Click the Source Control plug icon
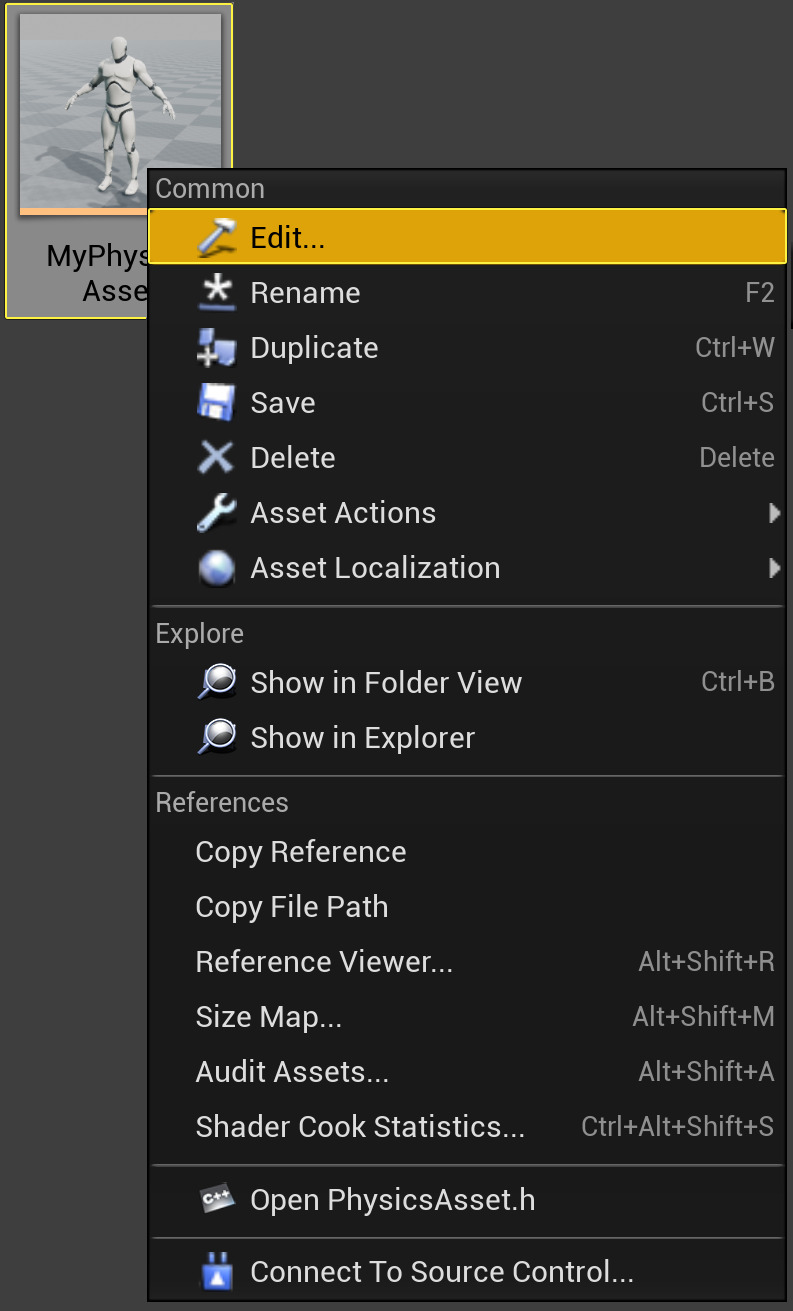793x1311 pixels. pos(216,1272)
